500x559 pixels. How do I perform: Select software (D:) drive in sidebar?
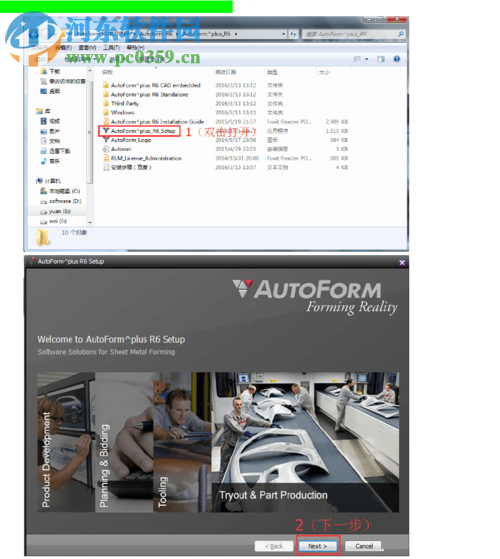pyautogui.click(x=65, y=201)
